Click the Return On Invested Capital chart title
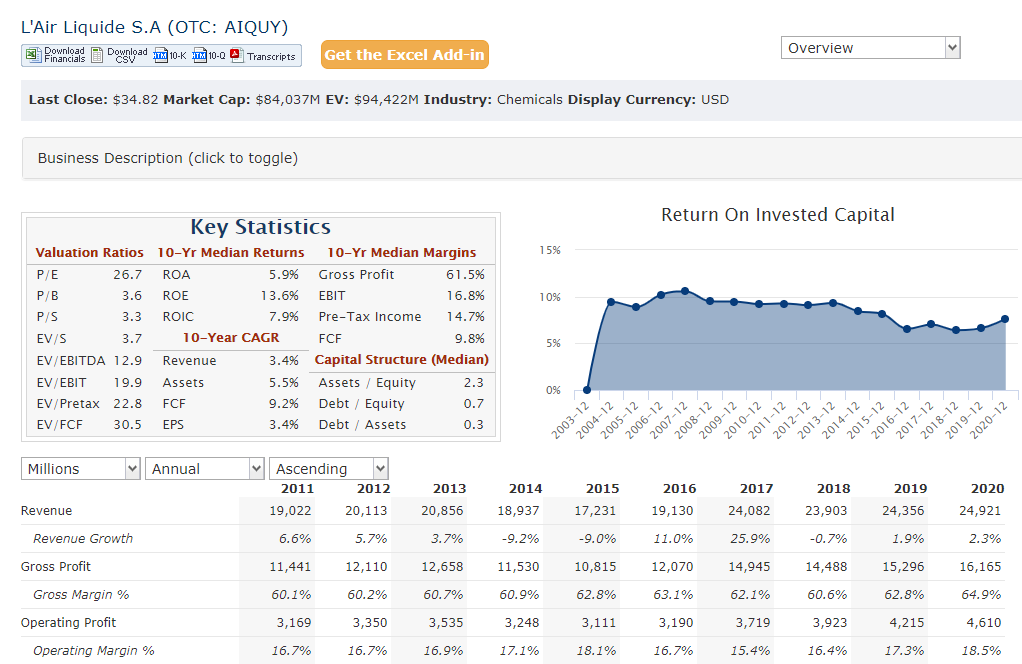The image size is (1022, 664). click(x=778, y=214)
